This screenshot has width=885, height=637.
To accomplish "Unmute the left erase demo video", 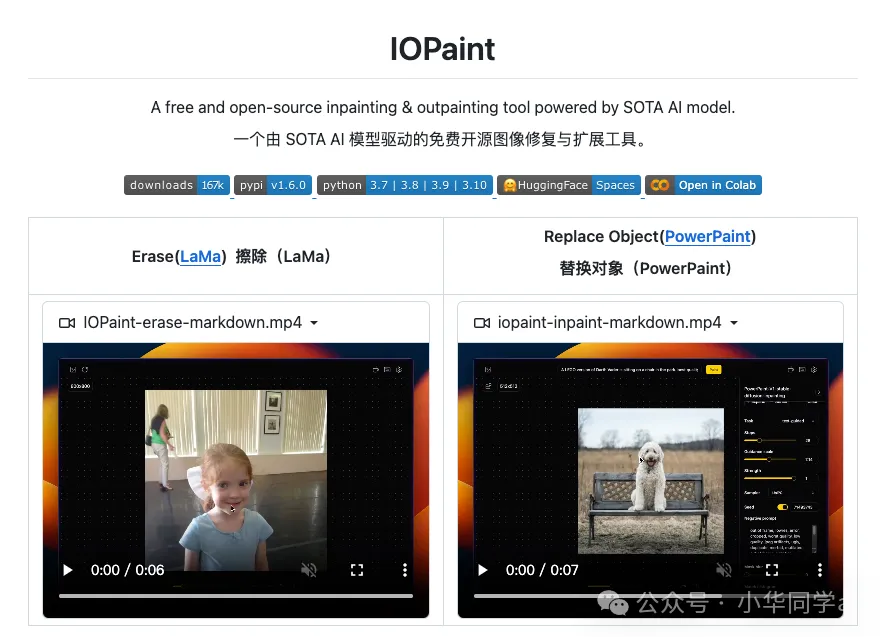I will (309, 569).
